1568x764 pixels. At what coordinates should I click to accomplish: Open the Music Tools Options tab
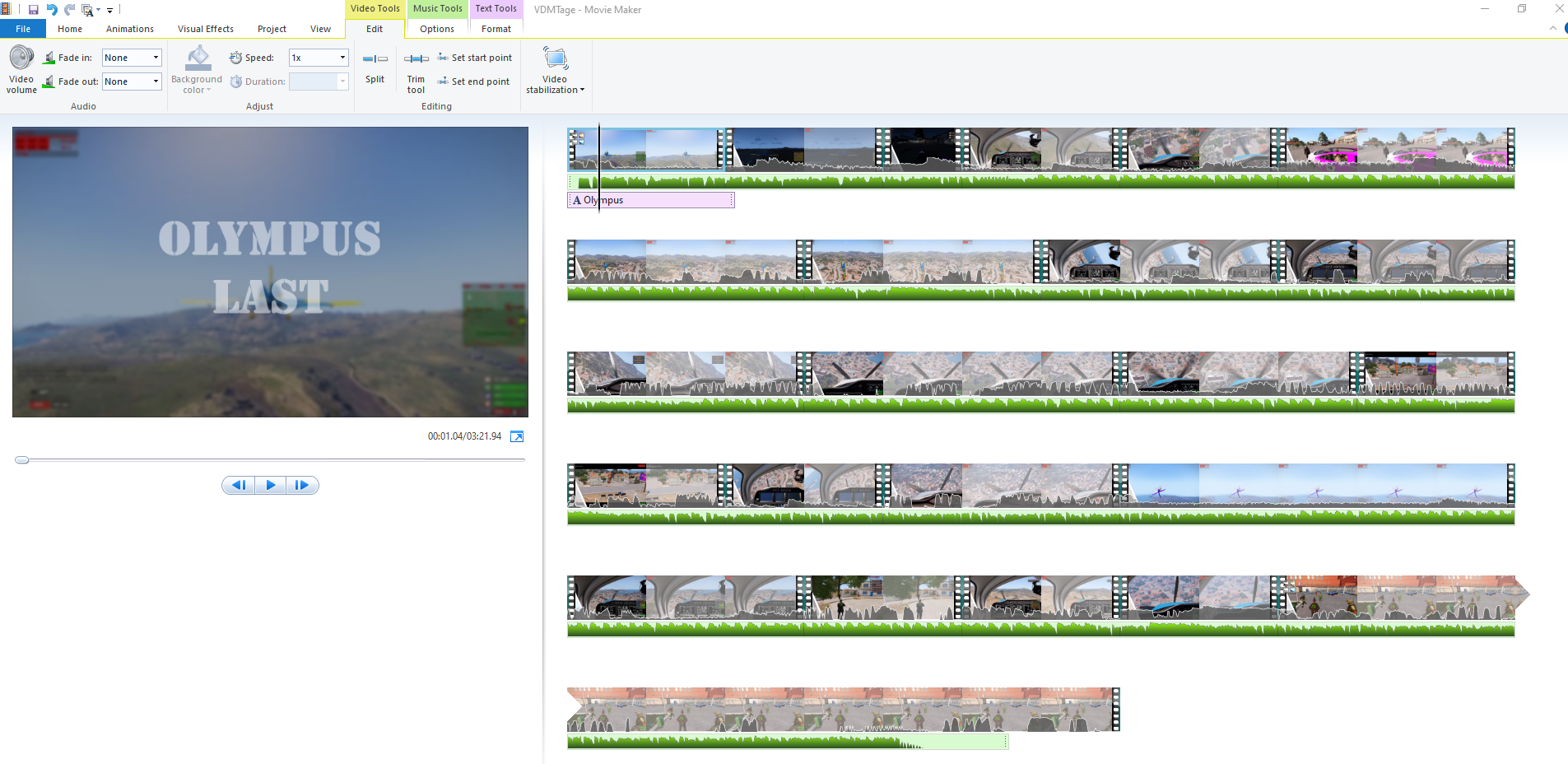437,29
